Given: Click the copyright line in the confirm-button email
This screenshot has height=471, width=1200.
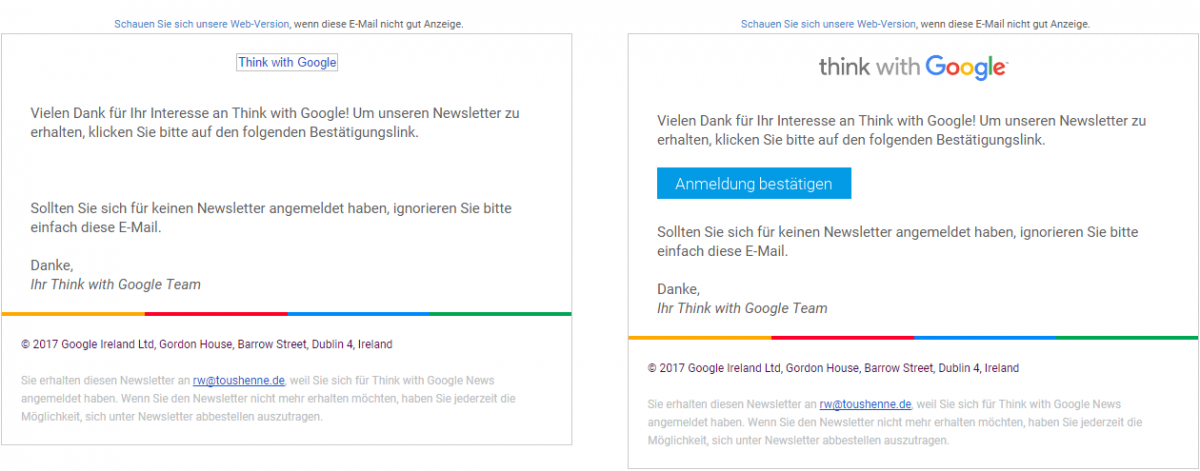Looking at the screenshot, I should (833, 368).
